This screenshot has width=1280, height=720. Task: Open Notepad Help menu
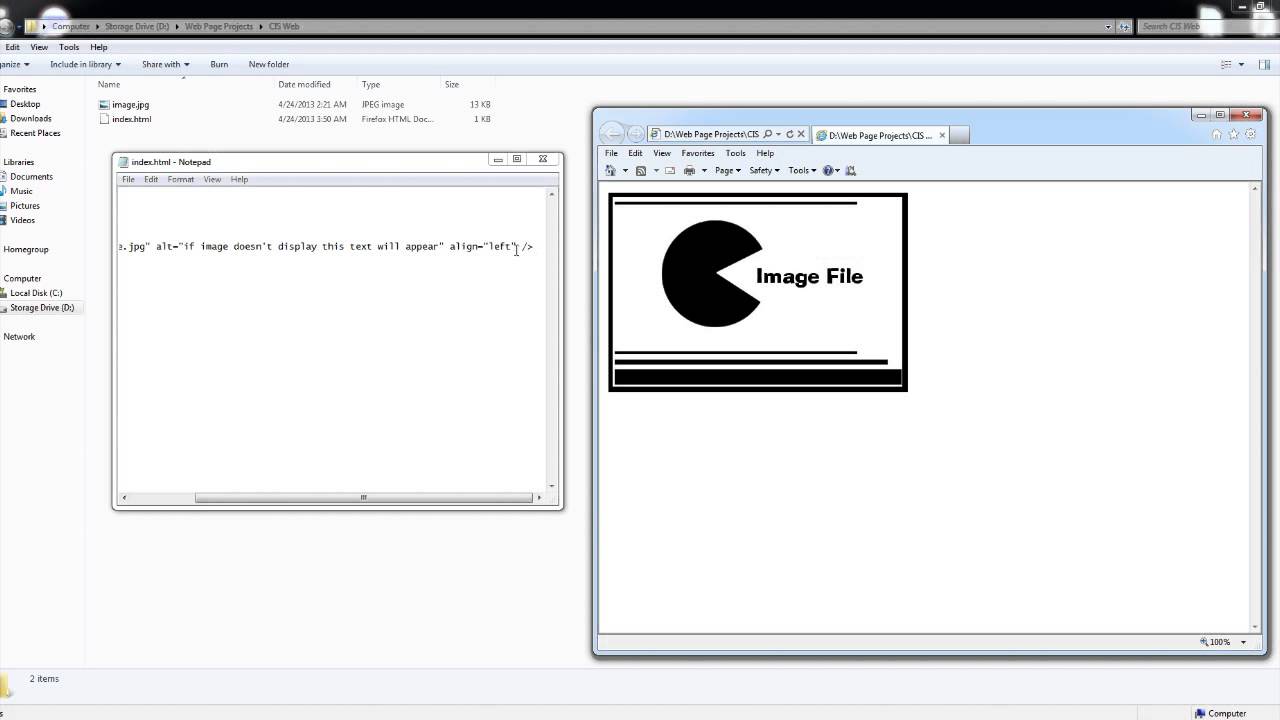pyautogui.click(x=239, y=179)
